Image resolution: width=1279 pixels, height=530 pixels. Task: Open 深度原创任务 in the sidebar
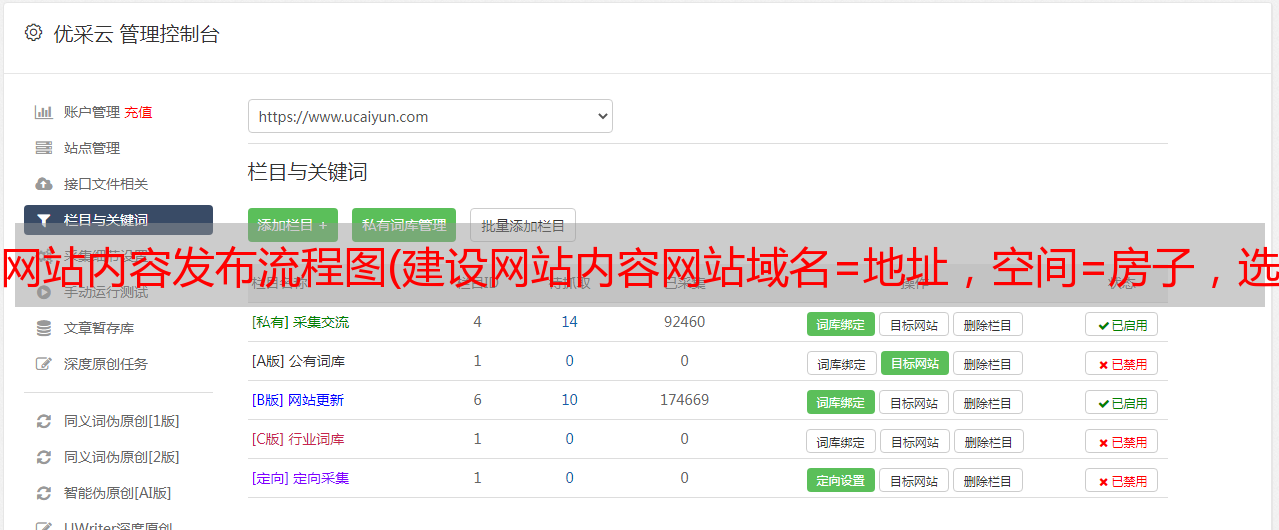click(106, 364)
